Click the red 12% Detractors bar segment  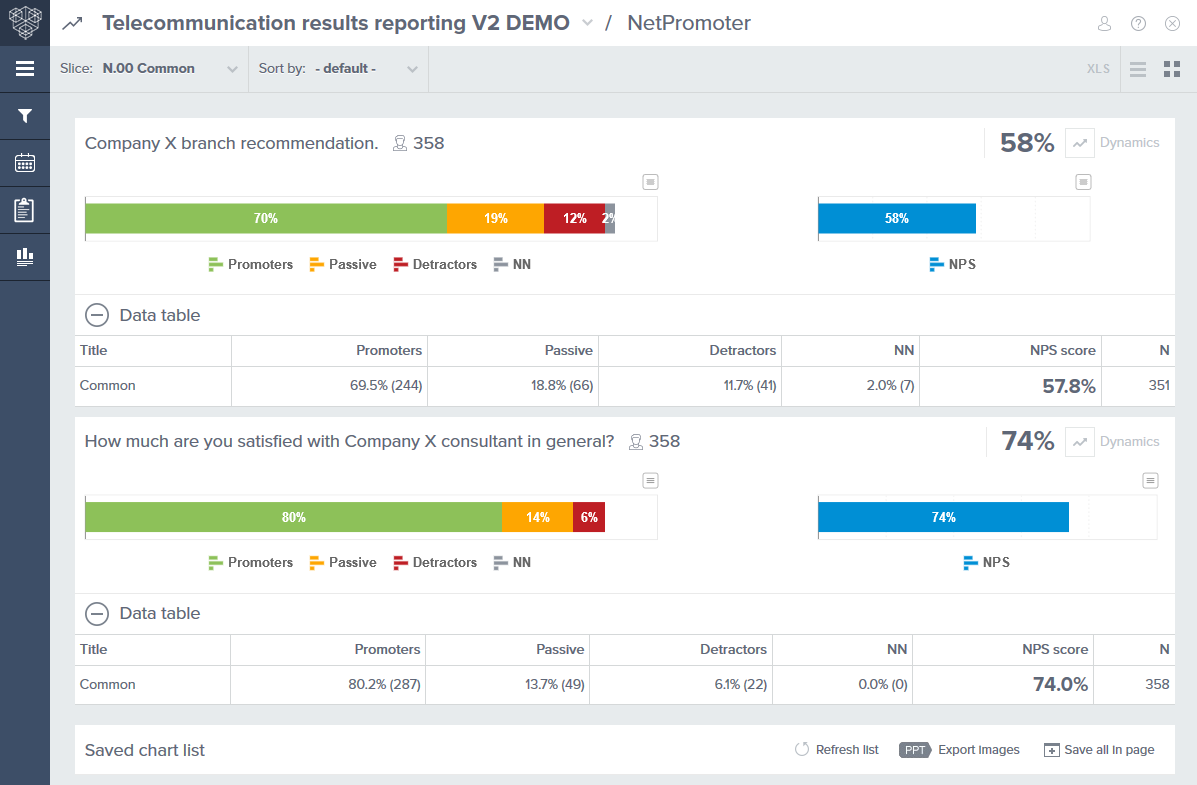575,218
